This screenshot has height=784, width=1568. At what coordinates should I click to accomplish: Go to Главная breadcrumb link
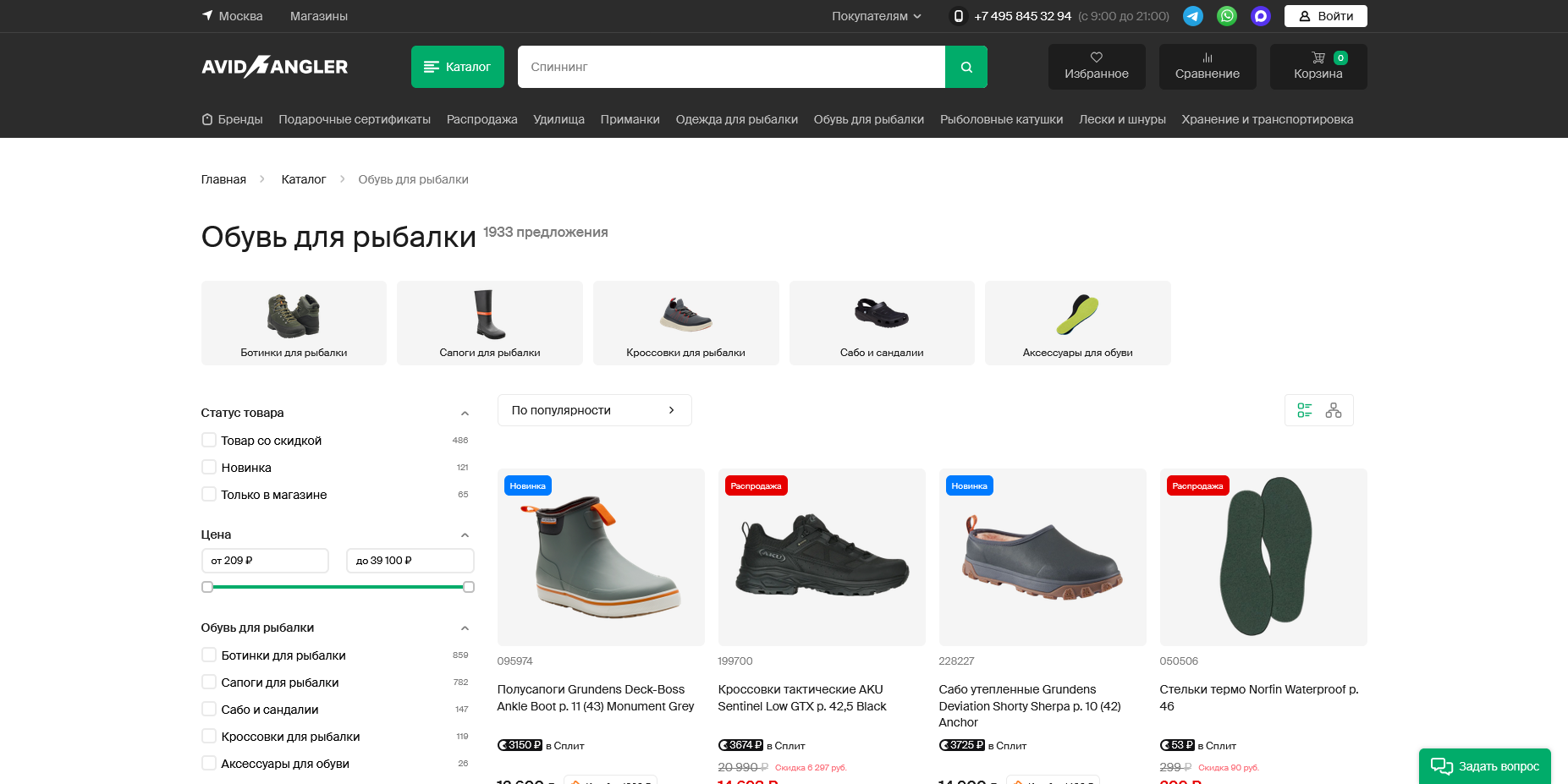[223, 179]
